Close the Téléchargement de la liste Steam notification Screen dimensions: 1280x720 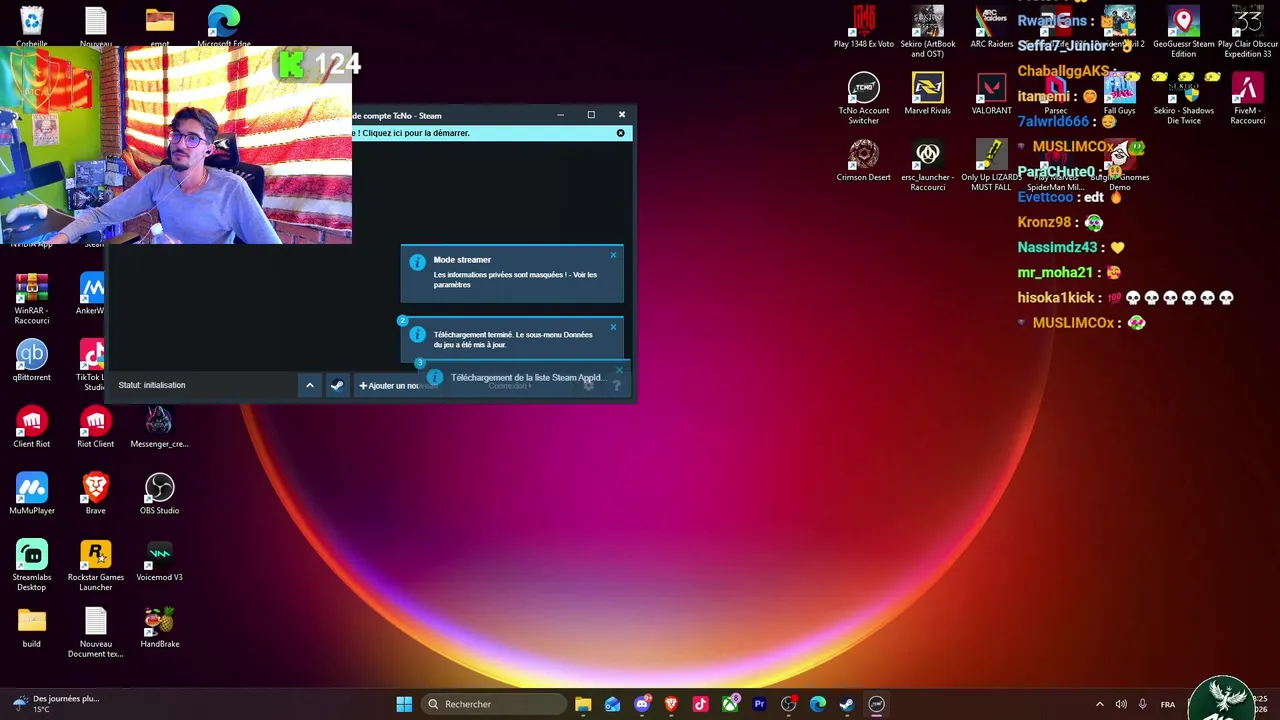(x=619, y=371)
